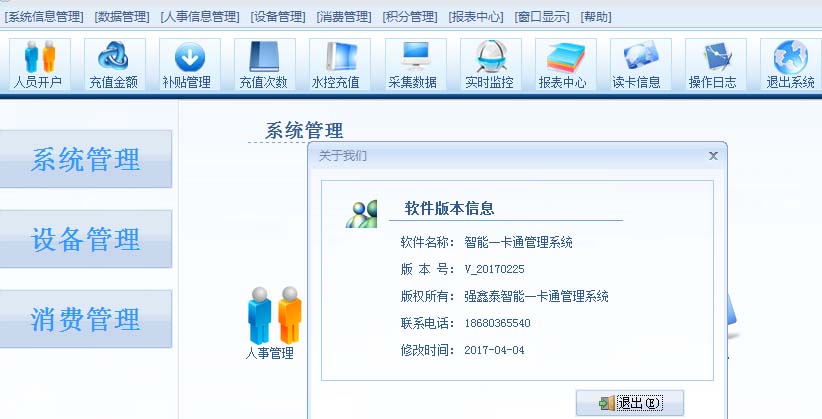Open the [人事信息管理] menu
This screenshot has height=419, width=822.
coord(200,17)
